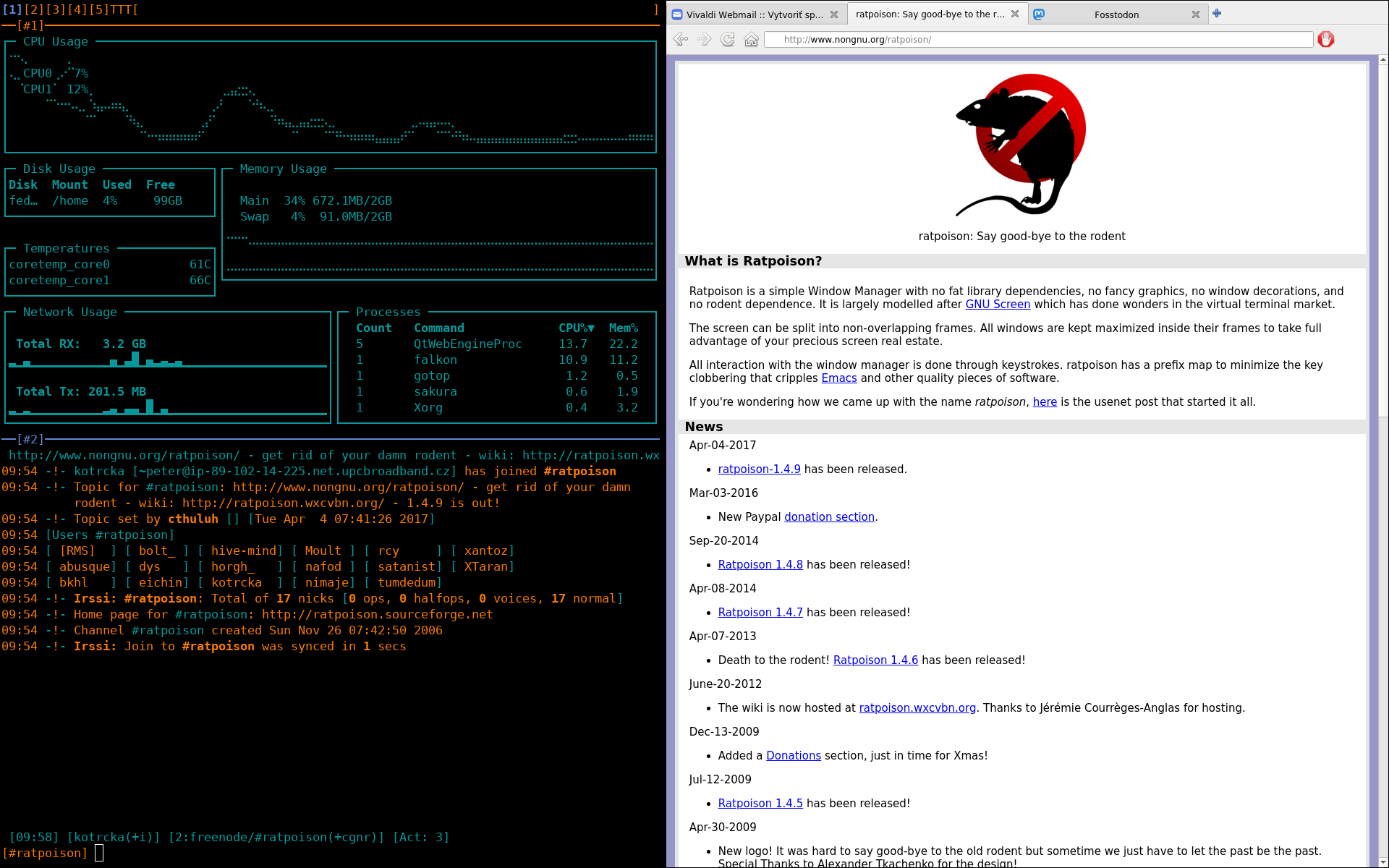Click the coretemp_core0 temperature row
Image resolution: width=1389 pixels, height=868 pixels.
(110, 265)
